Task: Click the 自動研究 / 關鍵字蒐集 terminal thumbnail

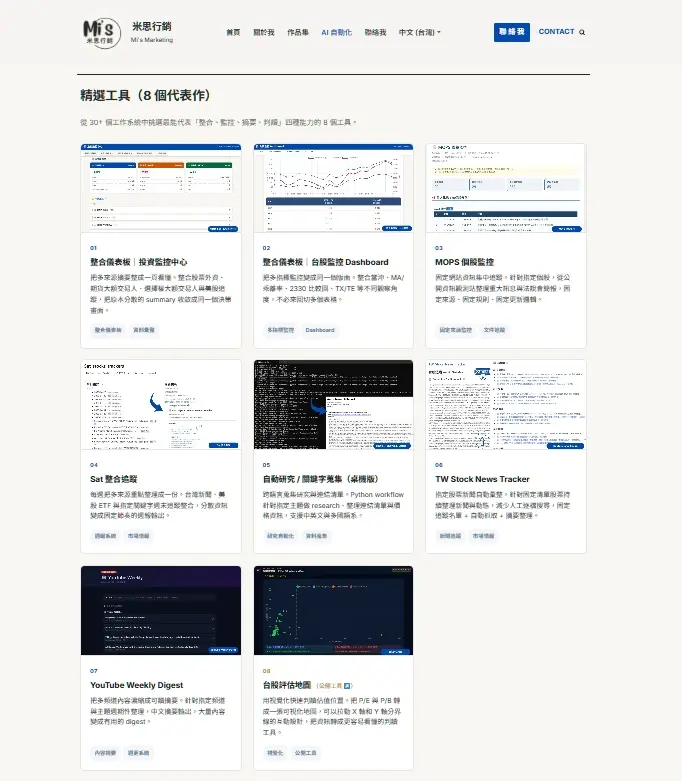Action: [333, 405]
